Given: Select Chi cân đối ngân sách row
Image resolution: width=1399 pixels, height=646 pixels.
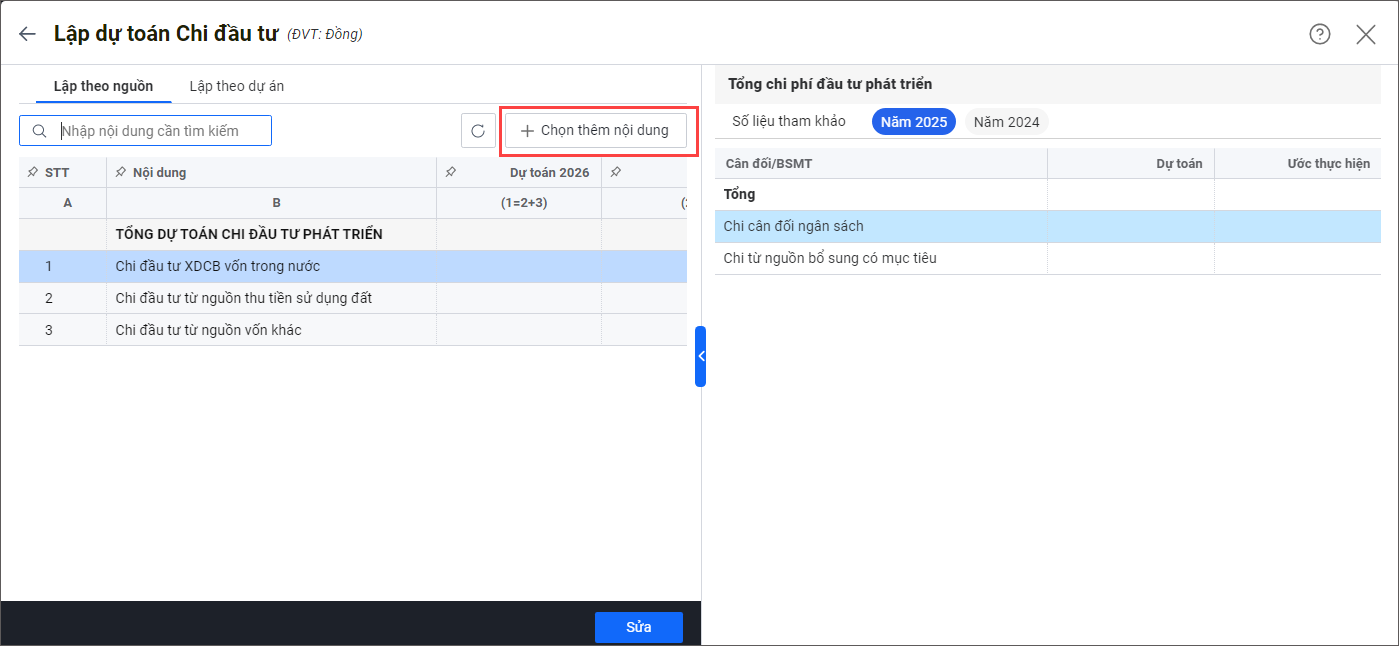Looking at the screenshot, I should click(793, 226).
